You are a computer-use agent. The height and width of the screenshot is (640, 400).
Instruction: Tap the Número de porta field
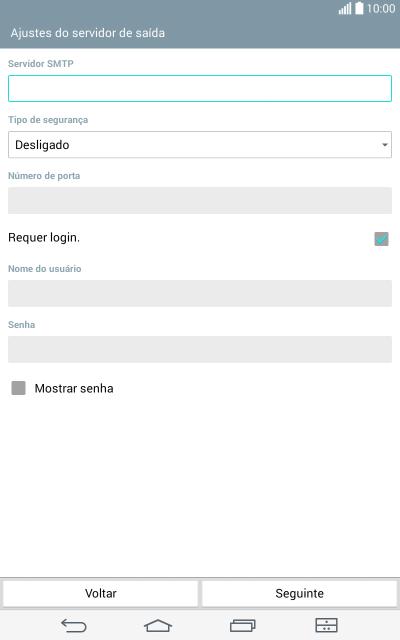200,200
